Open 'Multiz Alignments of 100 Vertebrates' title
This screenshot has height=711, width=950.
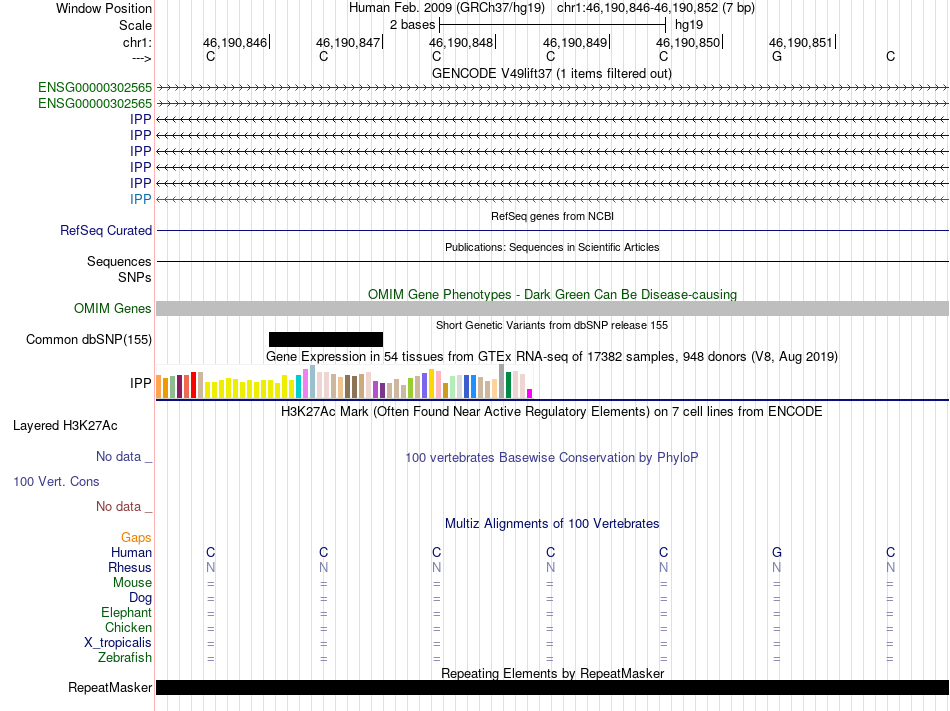[x=552, y=523]
